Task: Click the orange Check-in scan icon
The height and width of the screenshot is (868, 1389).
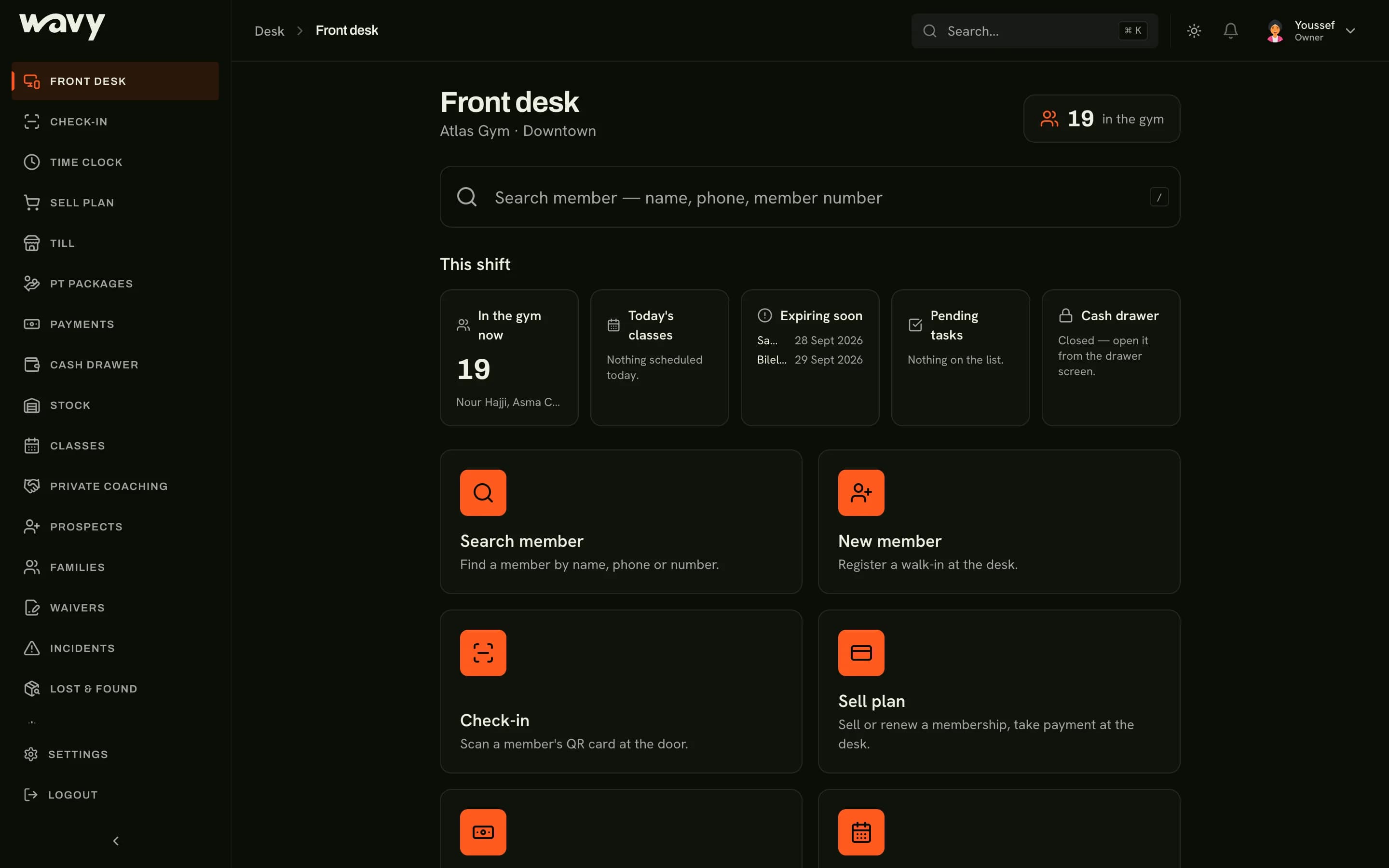Action: coord(483,653)
